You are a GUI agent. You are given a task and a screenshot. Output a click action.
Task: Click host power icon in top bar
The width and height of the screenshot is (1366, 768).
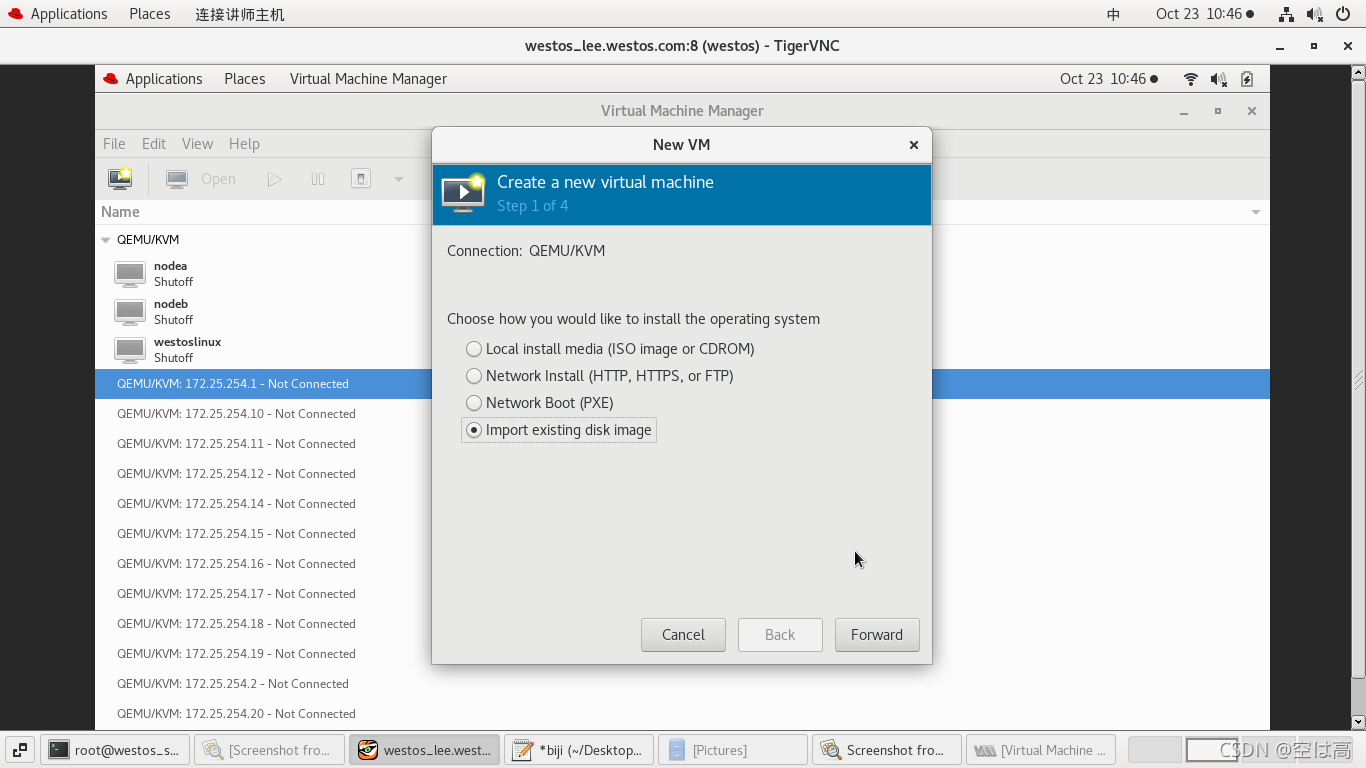tap(1342, 14)
